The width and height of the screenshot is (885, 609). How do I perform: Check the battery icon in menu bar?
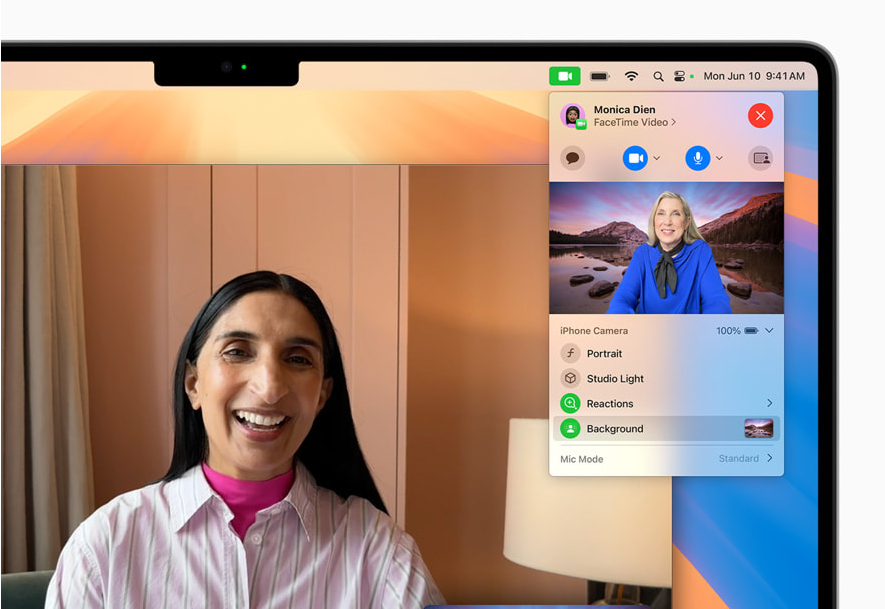599,76
